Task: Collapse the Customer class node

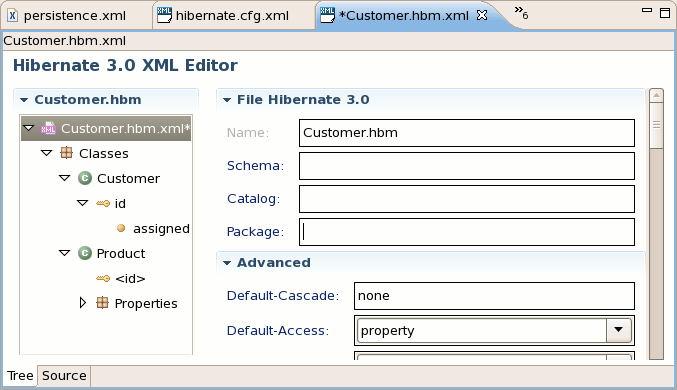Action: point(64,178)
